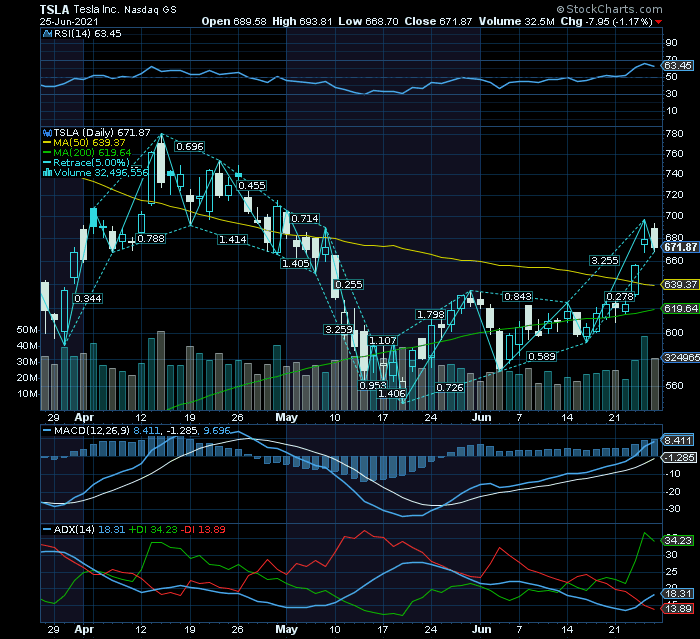Click the 671.87 last price tag on axis
Image resolution: width=700 pixels, height=639 pixels.
(680, 247)
